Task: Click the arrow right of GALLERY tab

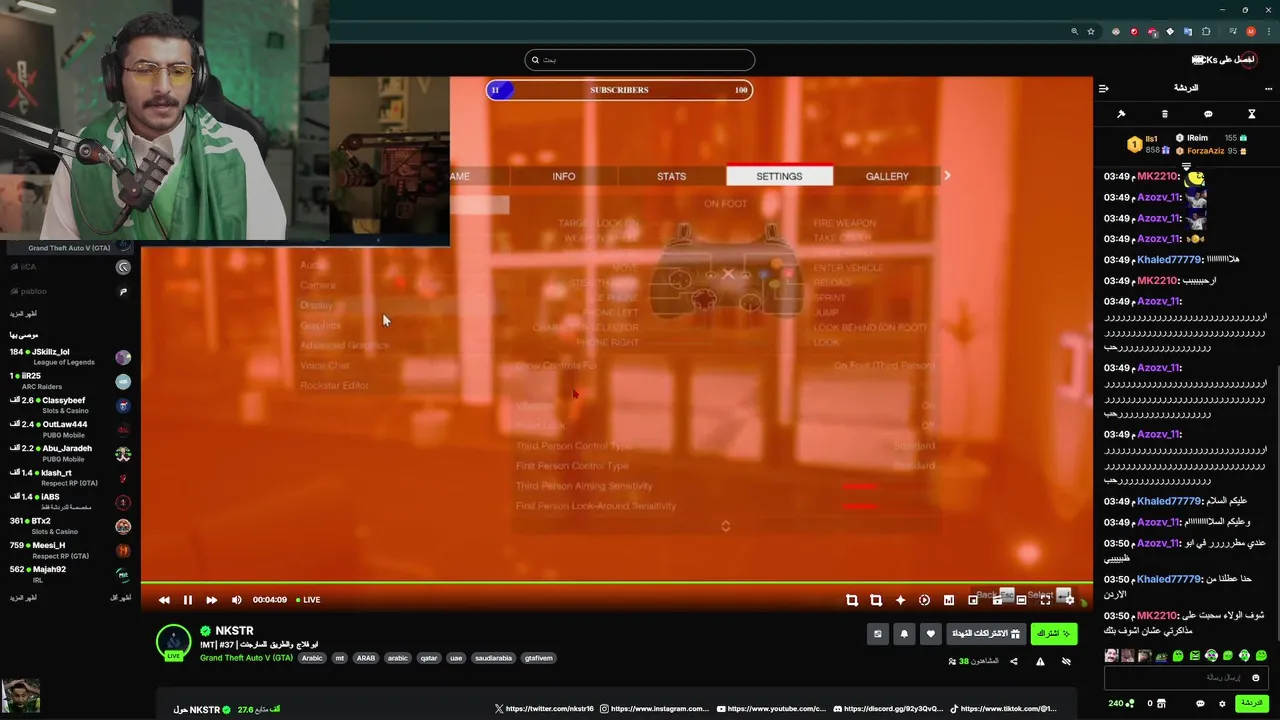Action: (947, 176)
